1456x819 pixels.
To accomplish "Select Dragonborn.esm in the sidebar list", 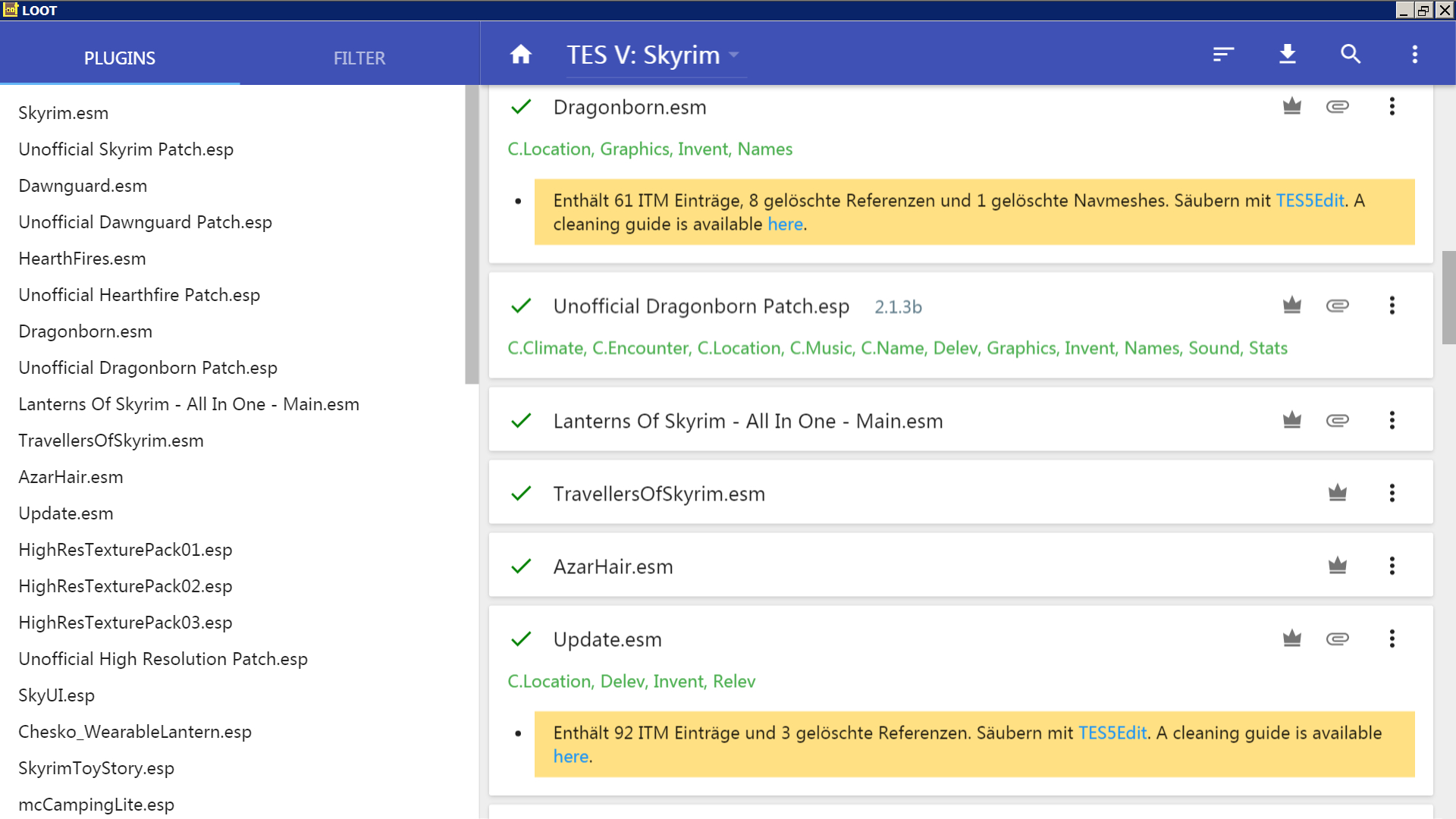I will [85, 331].
